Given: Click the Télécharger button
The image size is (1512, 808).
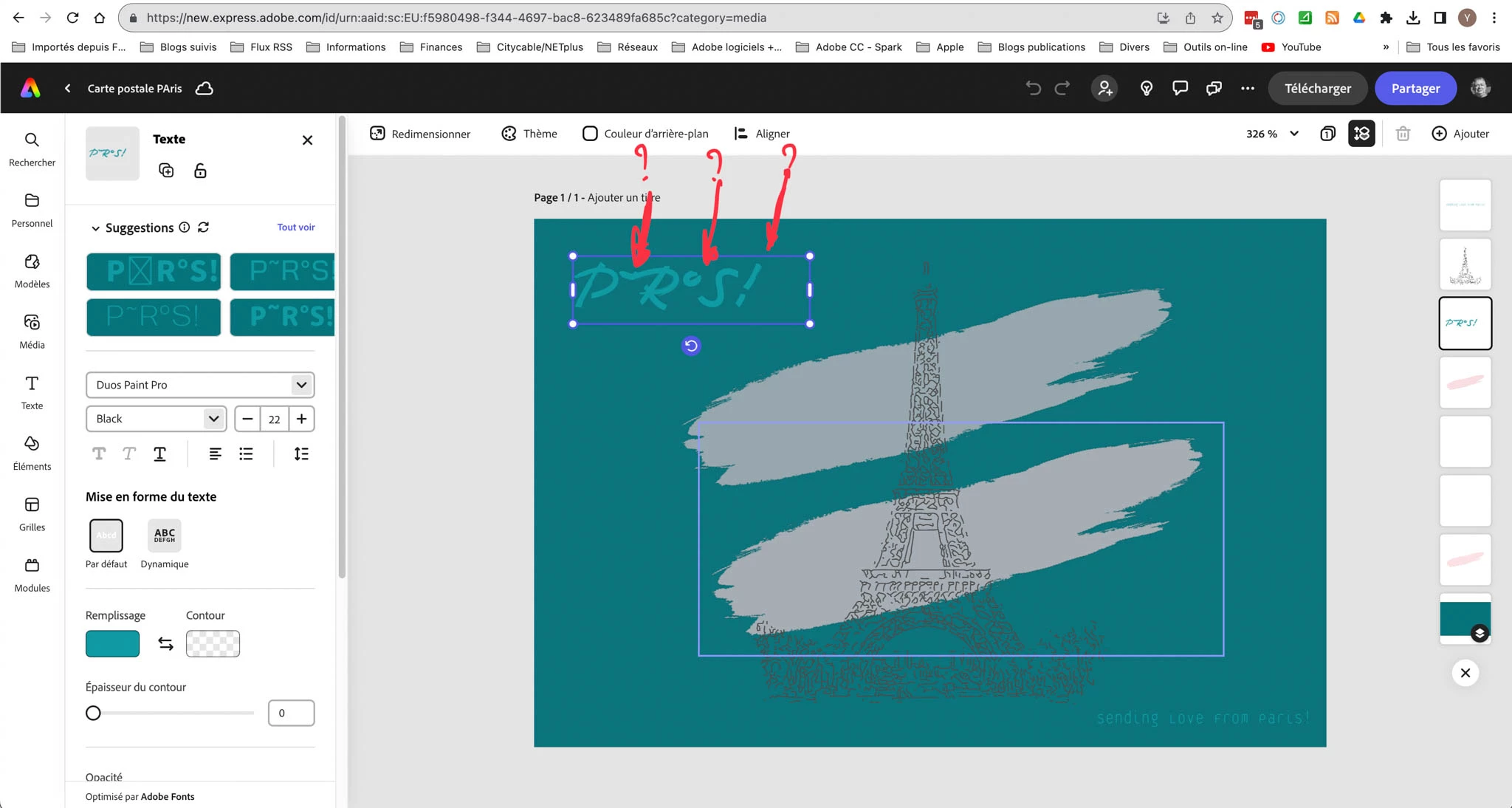Looking at the screenshot, I should (x=1317, y=88).
